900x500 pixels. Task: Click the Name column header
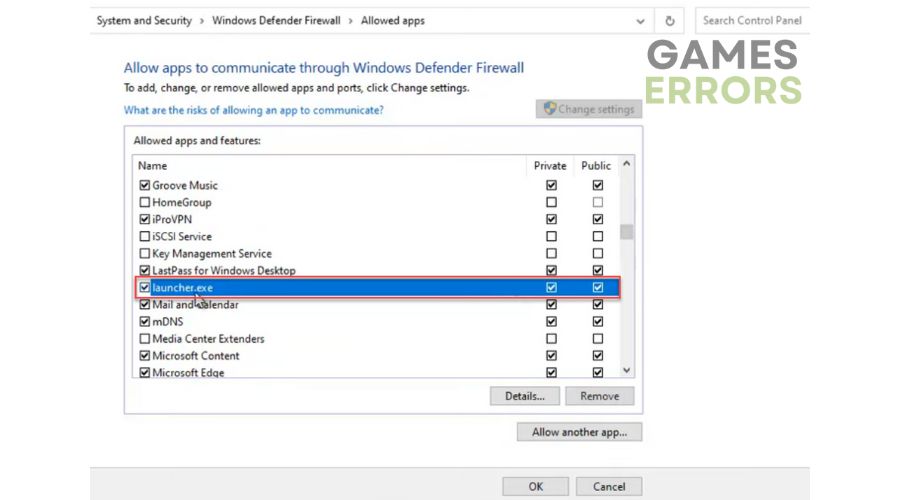153,166
